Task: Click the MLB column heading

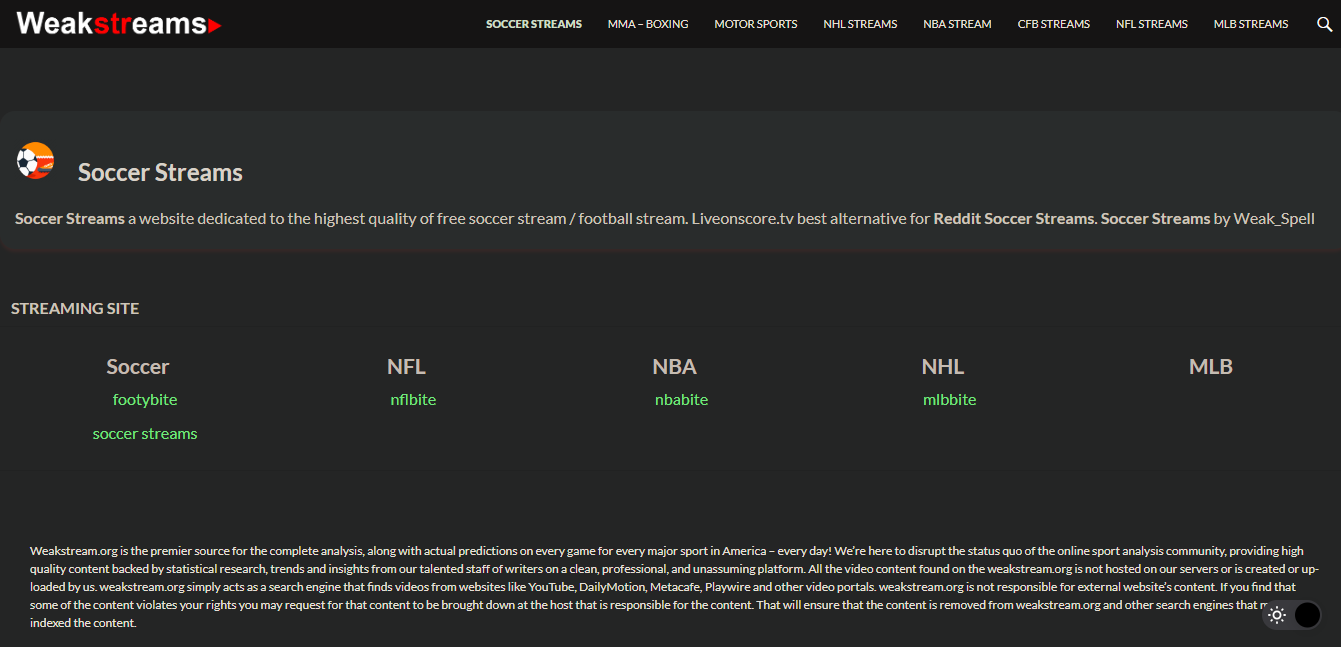Action: click(1211, 367)
